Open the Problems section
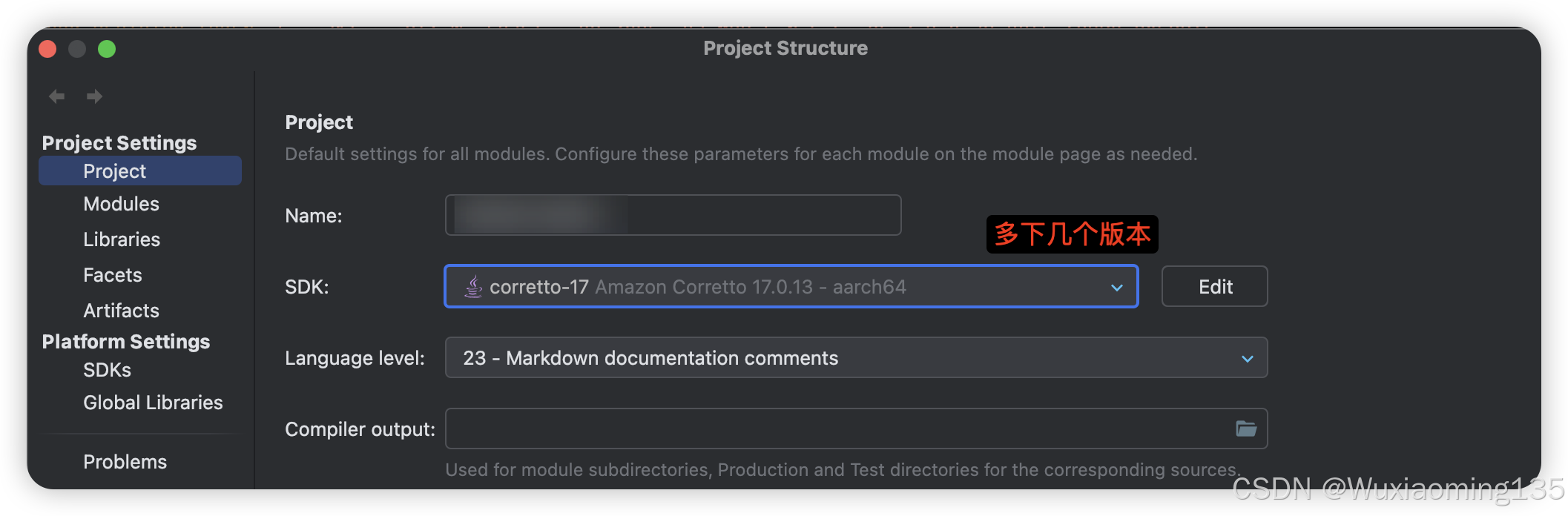The height and width of the screenshot is (516, 1568). coord(125,461)
